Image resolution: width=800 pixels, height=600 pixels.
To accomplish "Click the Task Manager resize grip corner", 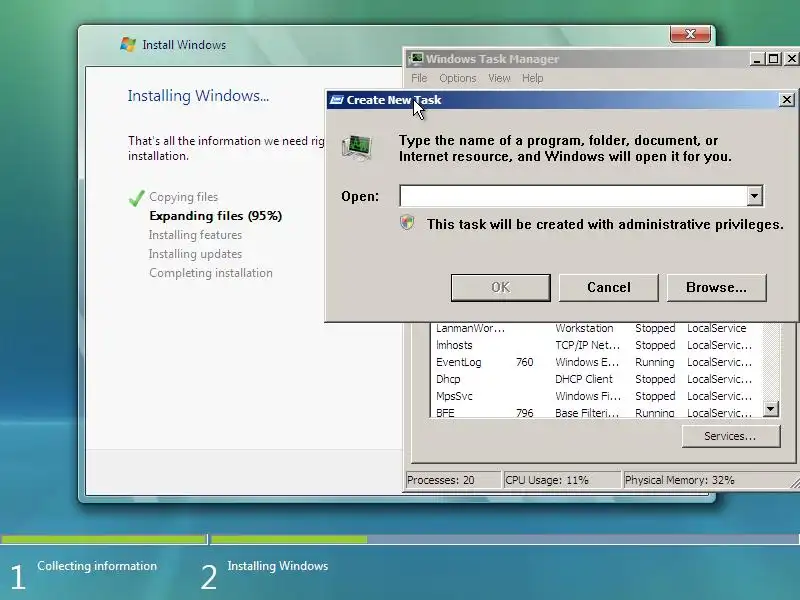I will pyautogui.click(x=795, y=483).
